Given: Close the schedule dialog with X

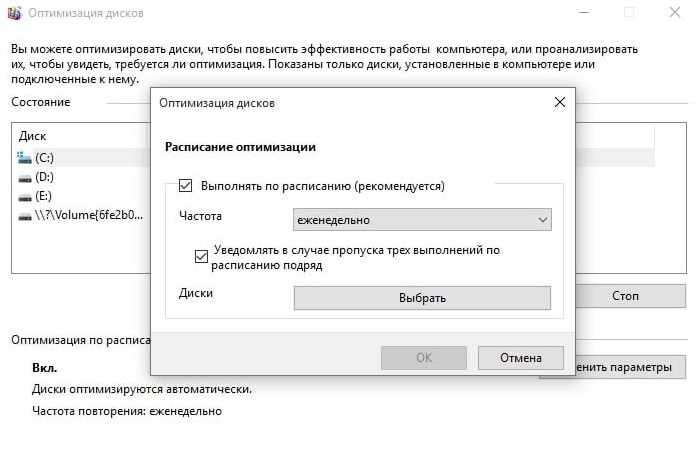Looking at the screenshot, I should click(x=560, y=102).
